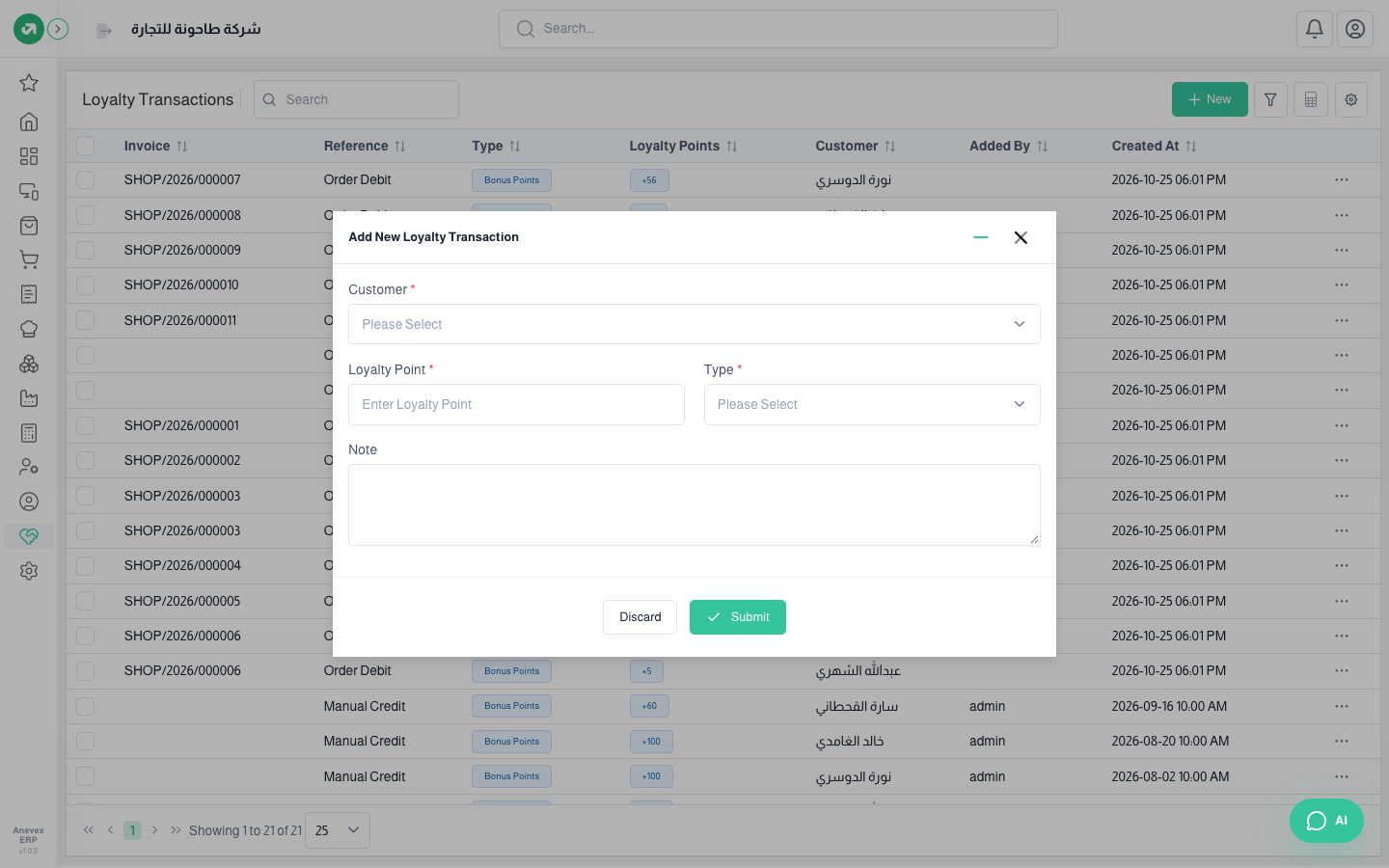Click the filter funnel icon
1389x868 pixels.
[1270, 99]
